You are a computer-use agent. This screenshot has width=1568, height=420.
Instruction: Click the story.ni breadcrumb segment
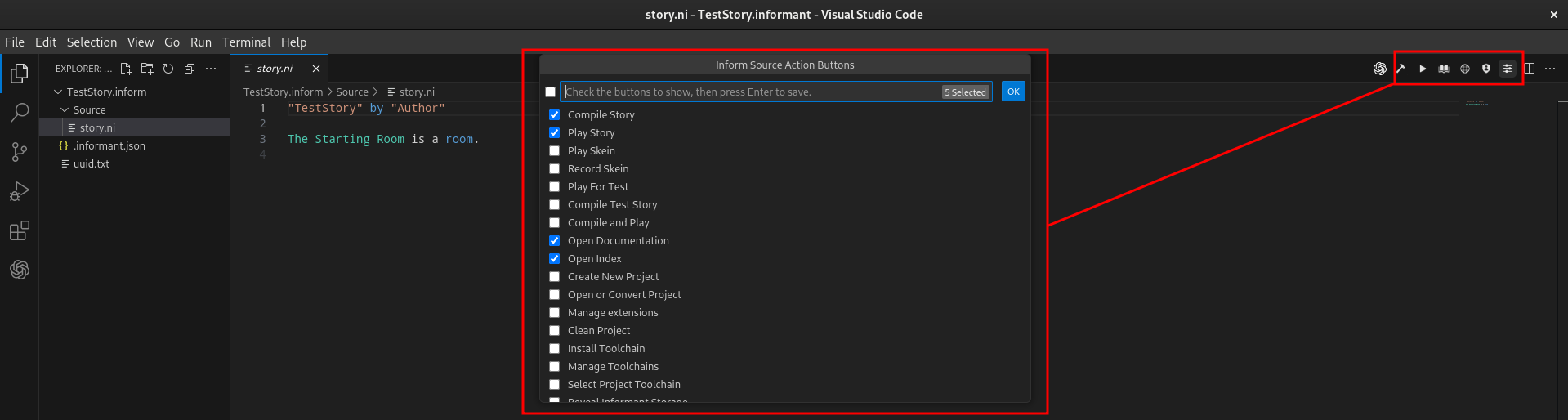(411, 92)
